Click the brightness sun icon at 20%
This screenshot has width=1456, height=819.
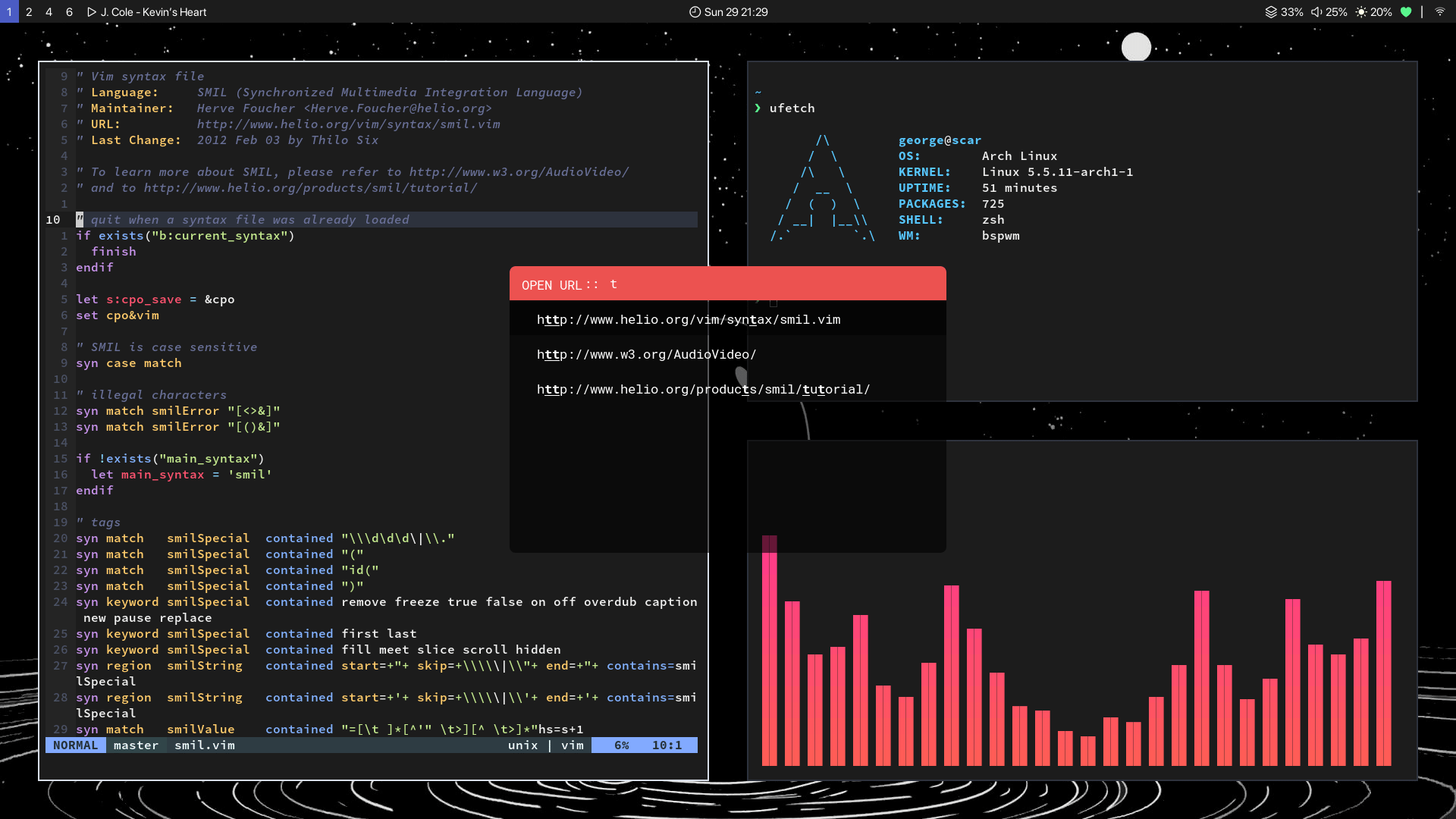point(1361,12)
